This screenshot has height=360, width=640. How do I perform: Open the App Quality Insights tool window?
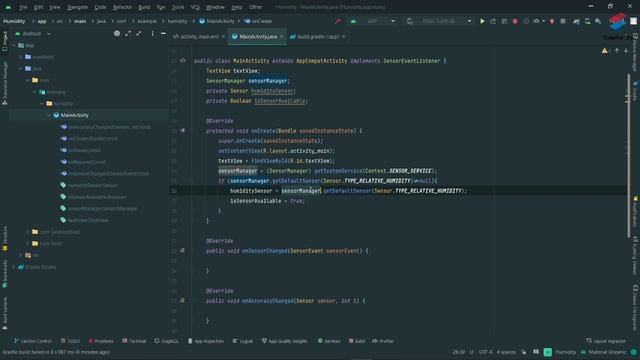(284, 341)
